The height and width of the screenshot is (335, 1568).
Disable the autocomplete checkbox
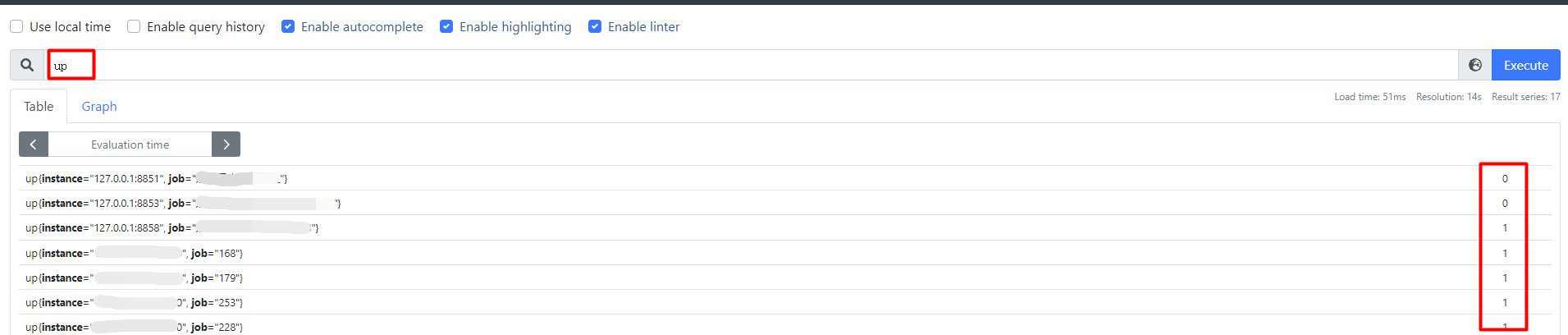288,26
